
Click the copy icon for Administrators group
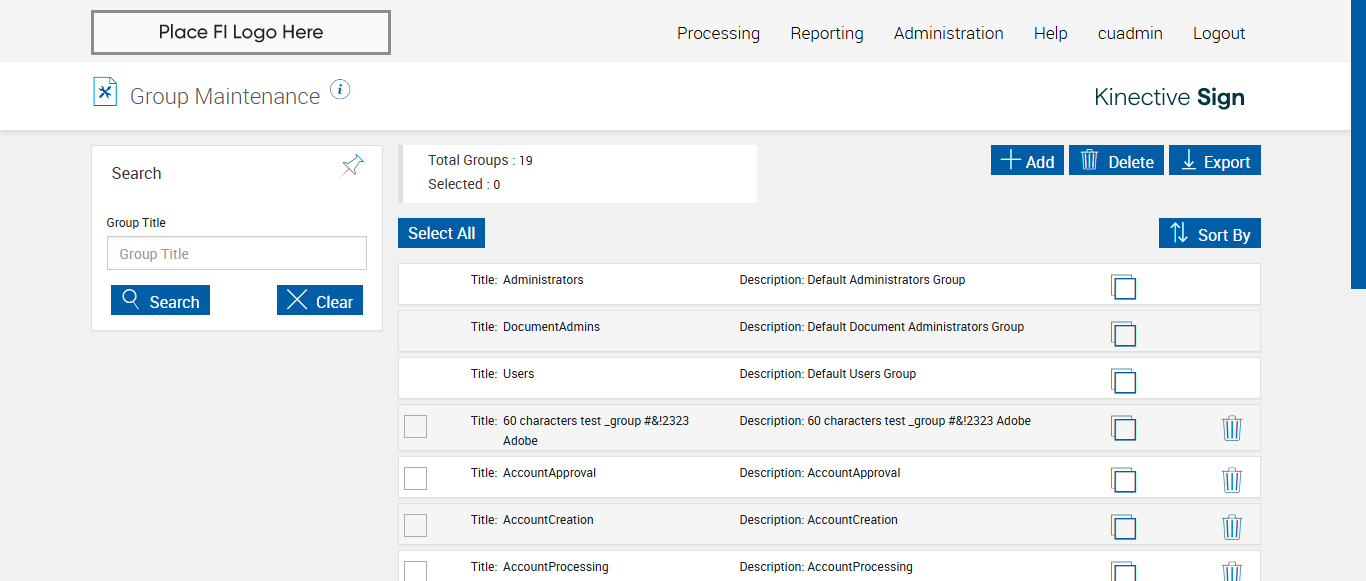click(x=1123, y=287)
